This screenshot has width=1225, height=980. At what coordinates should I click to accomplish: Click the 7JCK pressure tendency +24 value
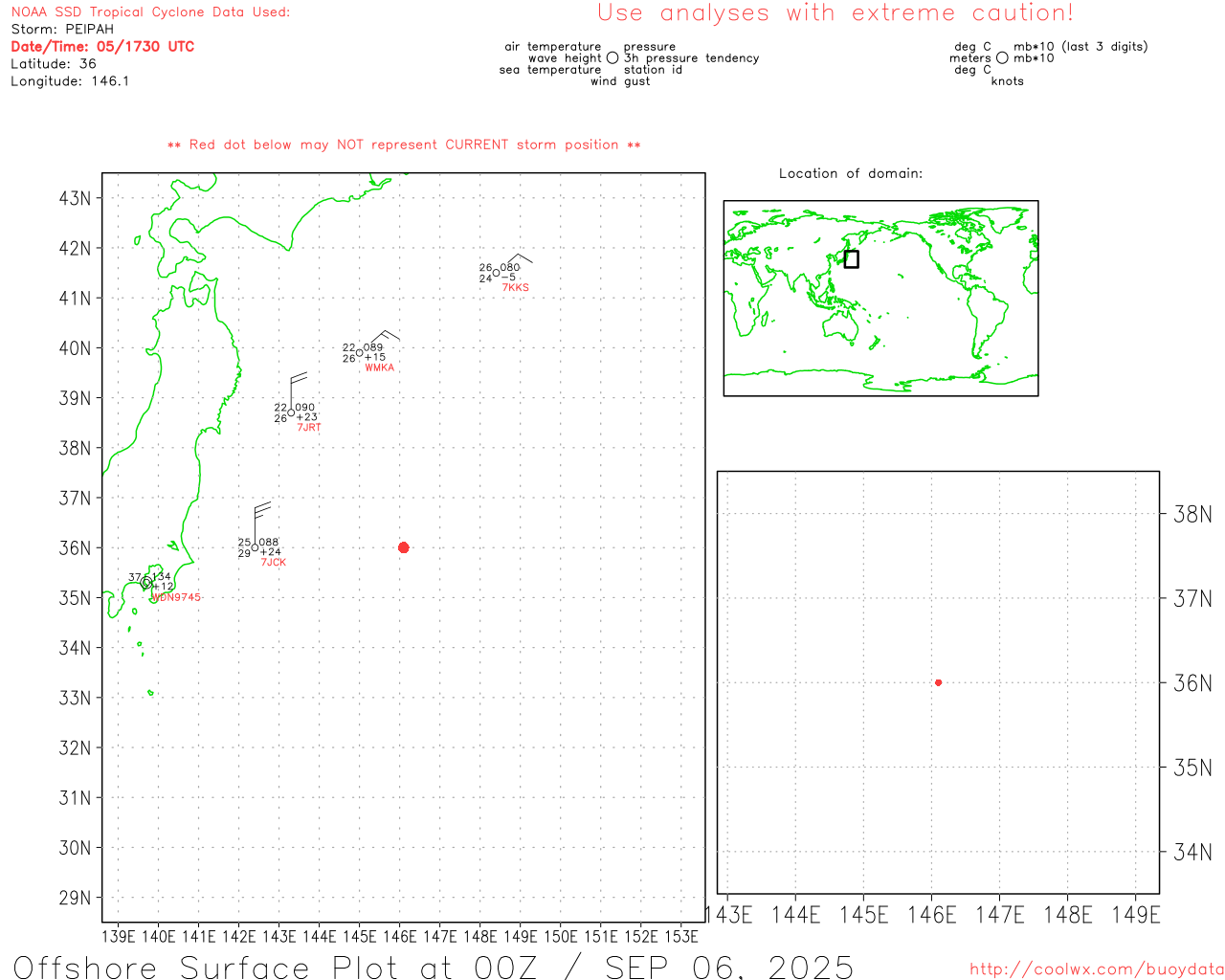pyautogui.click(x=271, y=552)
